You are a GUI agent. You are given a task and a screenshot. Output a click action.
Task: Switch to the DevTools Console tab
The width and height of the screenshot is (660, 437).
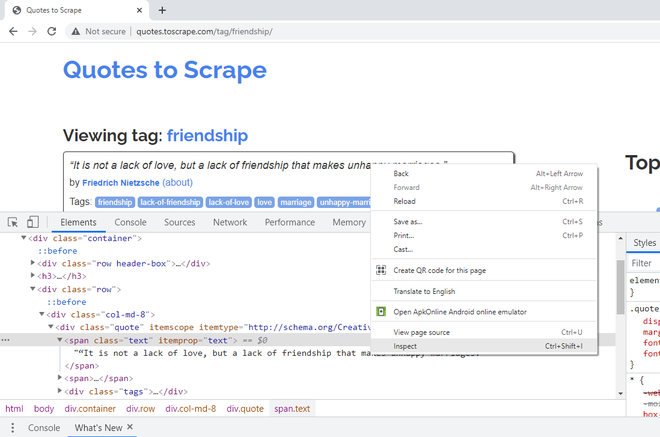pyautogui.click(x=130, y=222)
